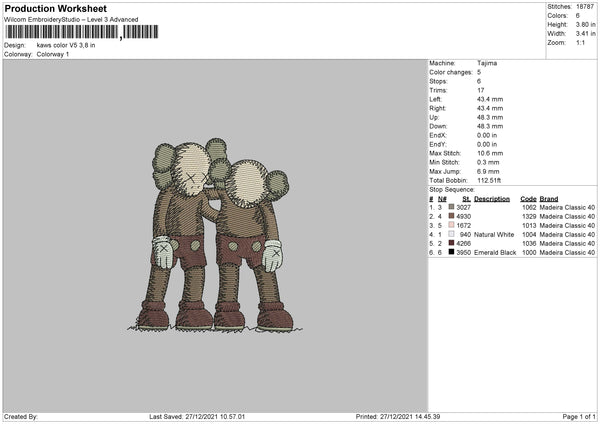
Task: Click the embroidered Kaws figures preview
Action: [215, 235]
